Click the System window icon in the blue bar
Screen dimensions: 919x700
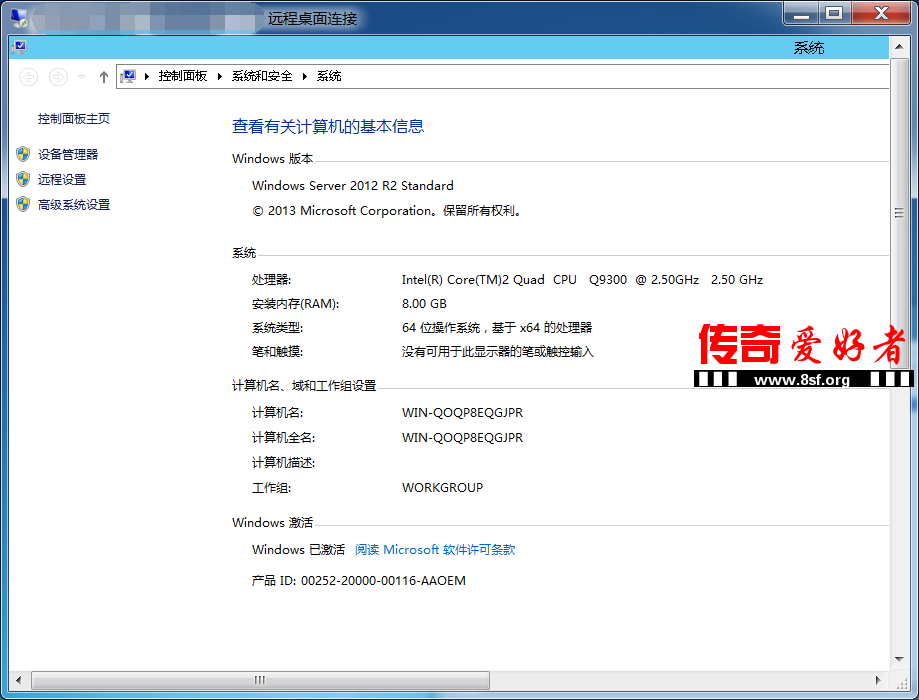[19, 47]
